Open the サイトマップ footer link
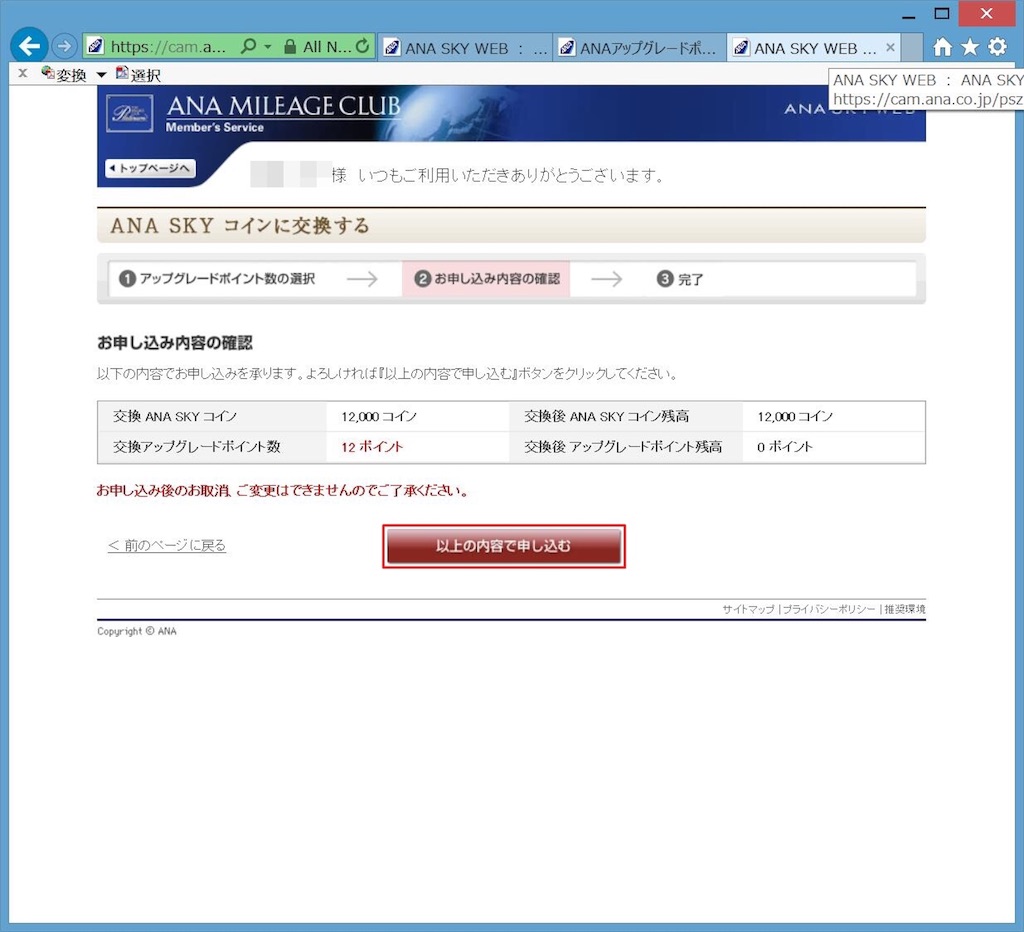This screenshot has height=932, width=1024. tap(748, 609)
